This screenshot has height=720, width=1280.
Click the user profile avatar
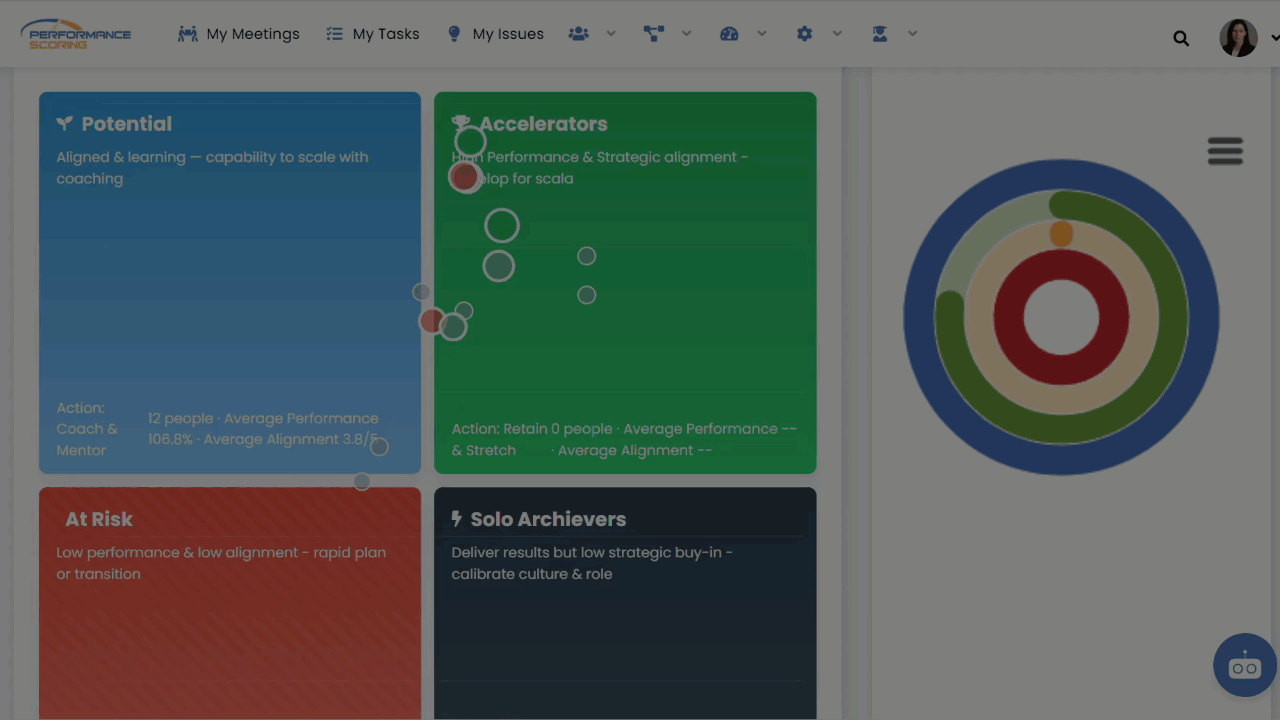pyautogui.click(x=1238, y=38)
